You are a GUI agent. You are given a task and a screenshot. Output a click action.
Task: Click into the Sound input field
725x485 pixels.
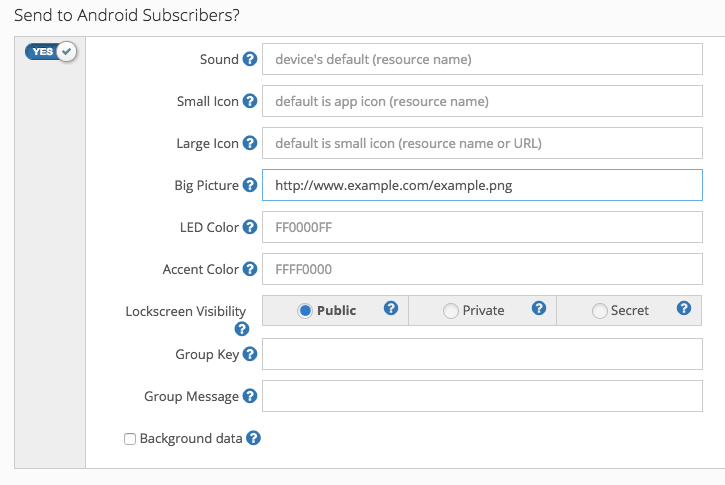[x=482, y=59]
